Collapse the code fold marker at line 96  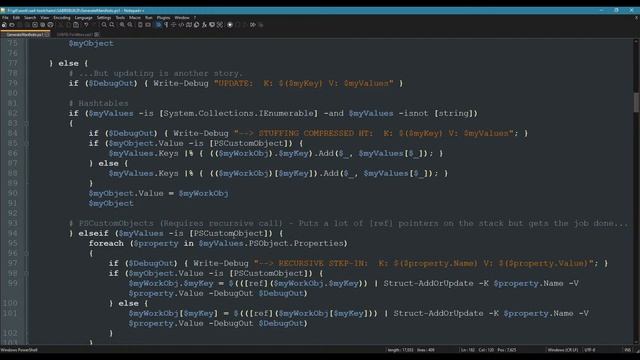coord(26,253)
